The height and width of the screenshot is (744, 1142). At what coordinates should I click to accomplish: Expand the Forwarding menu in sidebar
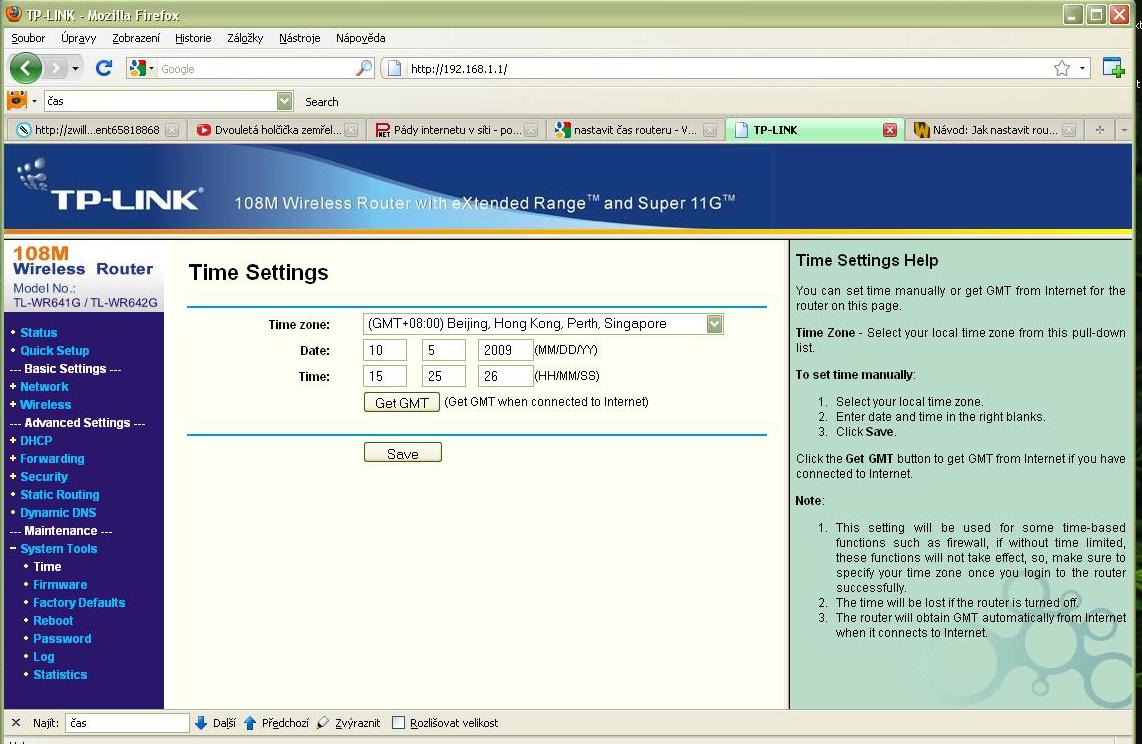52,459
